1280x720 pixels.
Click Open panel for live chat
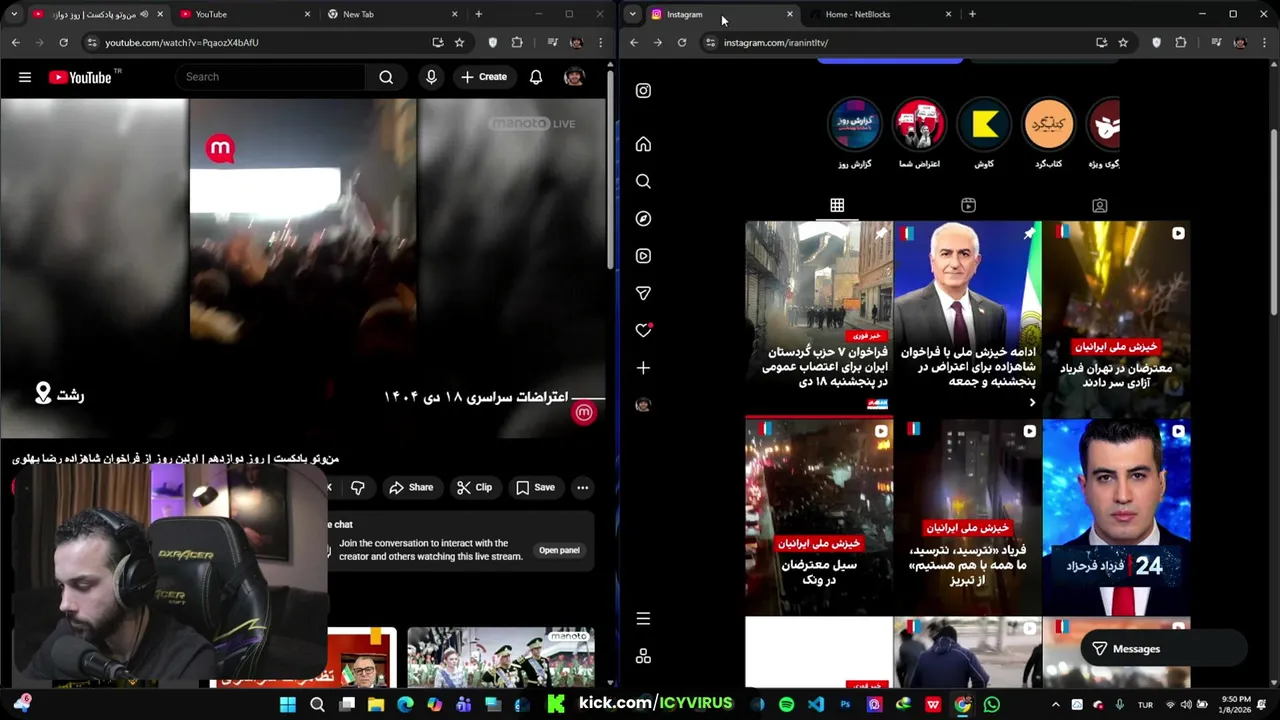coord(559,550)
